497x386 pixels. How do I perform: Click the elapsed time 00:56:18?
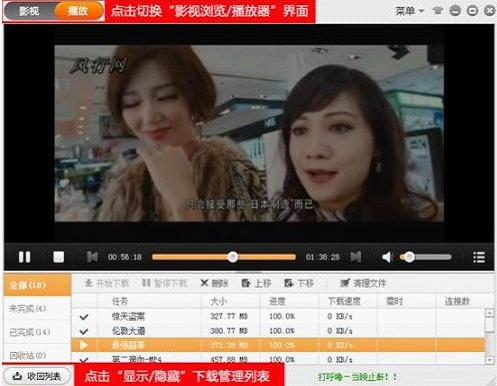[x=125, y=257]
